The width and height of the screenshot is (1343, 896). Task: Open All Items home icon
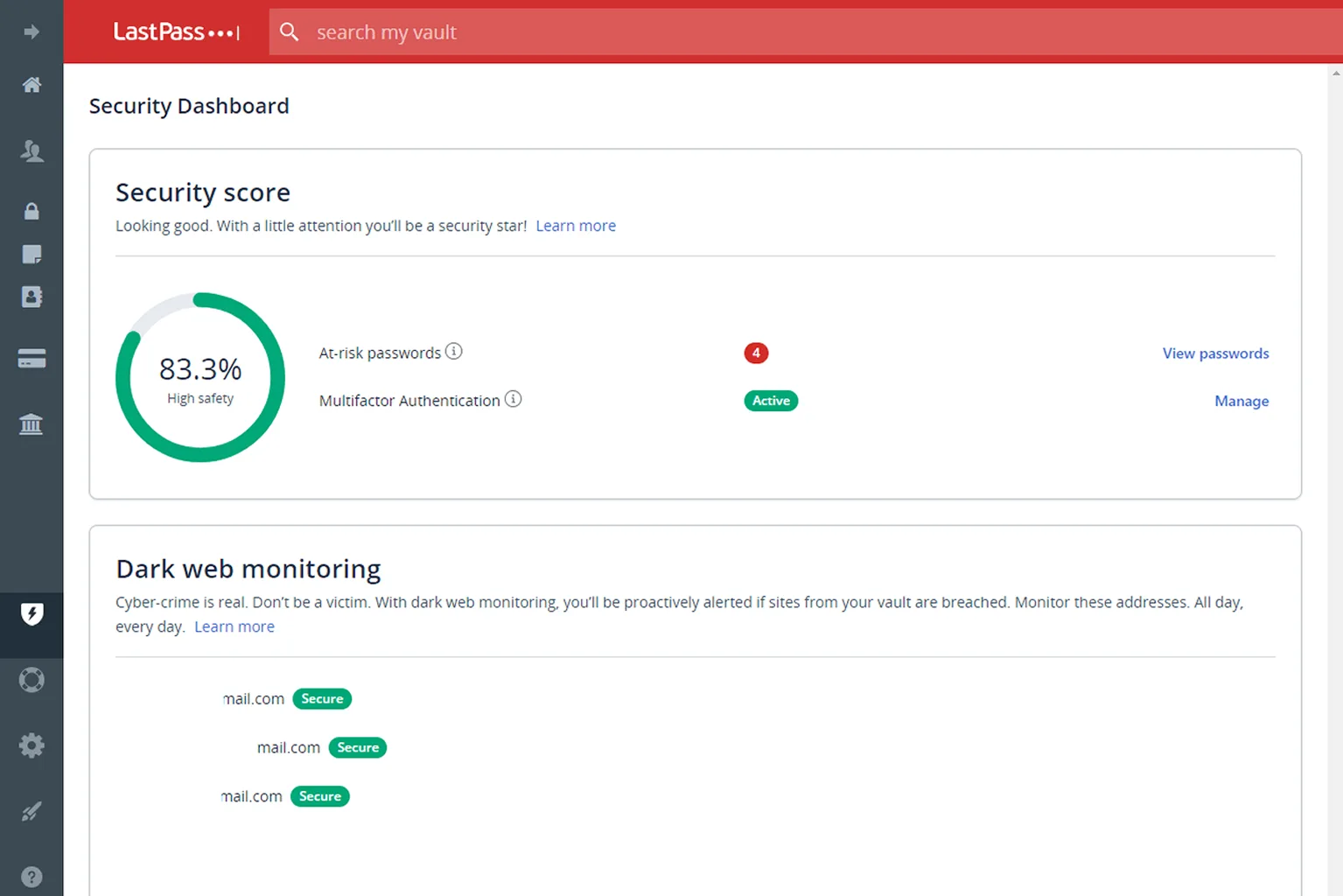(x=31, y=85)
